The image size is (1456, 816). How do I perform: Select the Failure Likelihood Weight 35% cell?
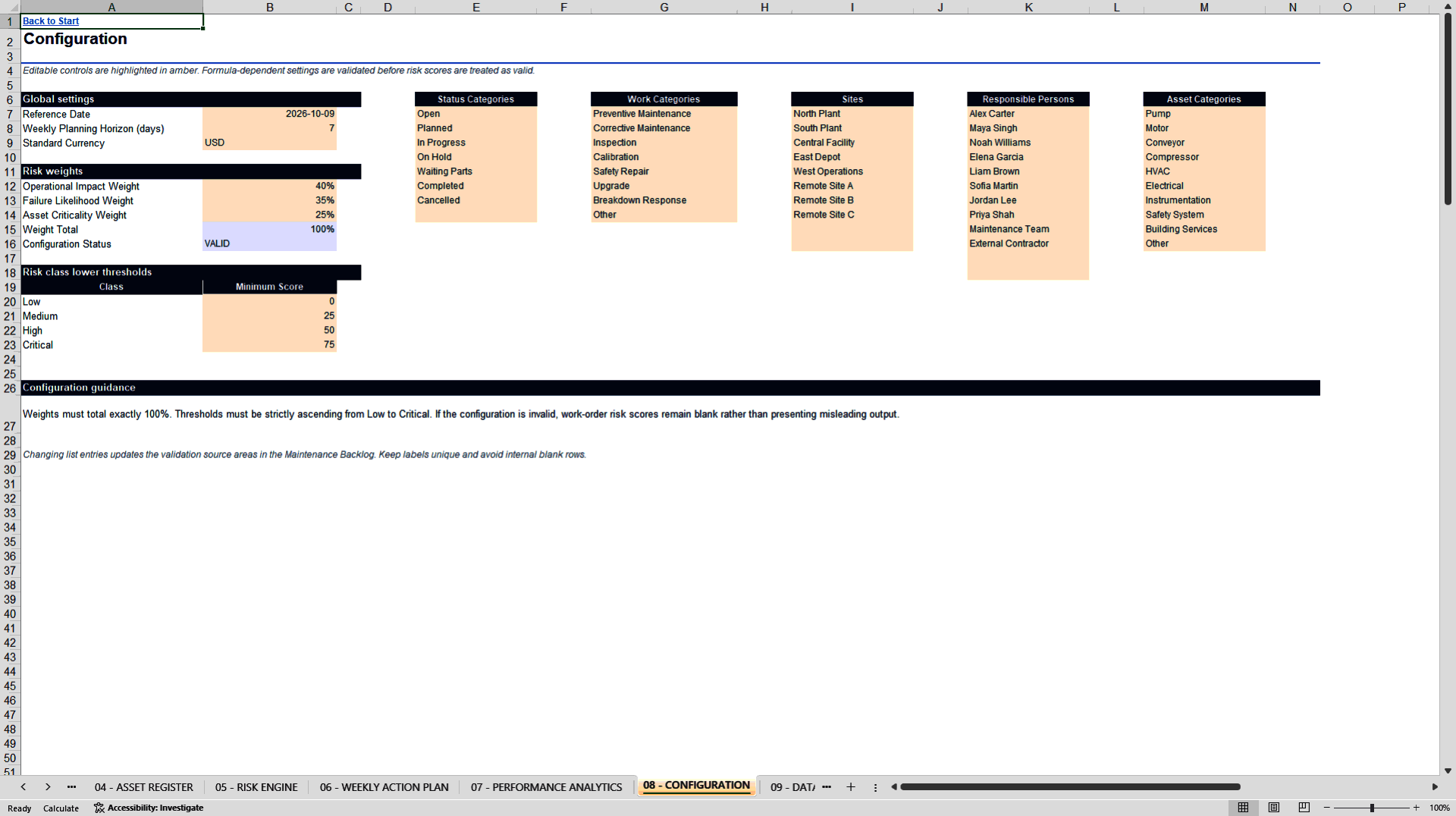point(269,200)
